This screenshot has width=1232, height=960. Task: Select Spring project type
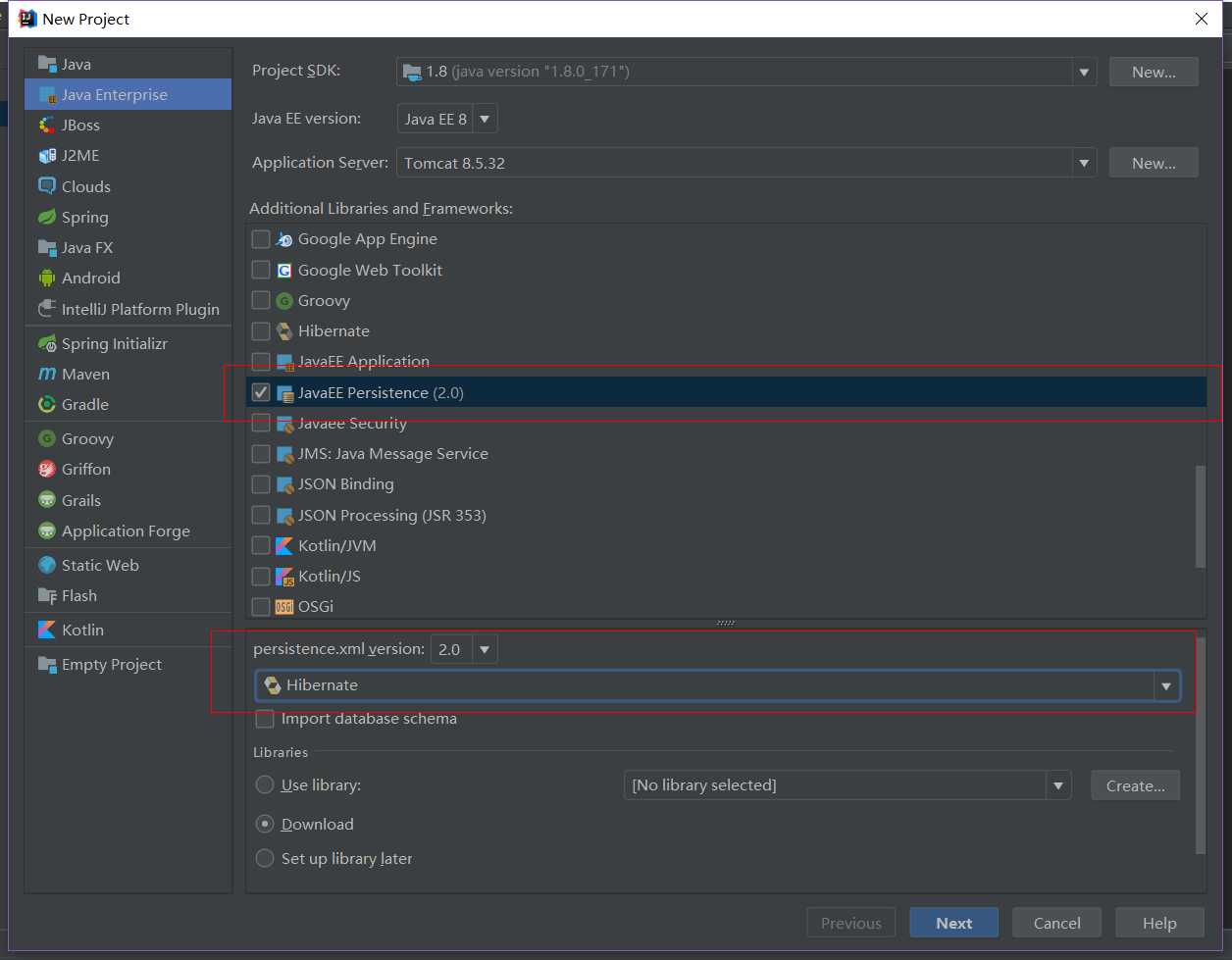coord(128,217)
